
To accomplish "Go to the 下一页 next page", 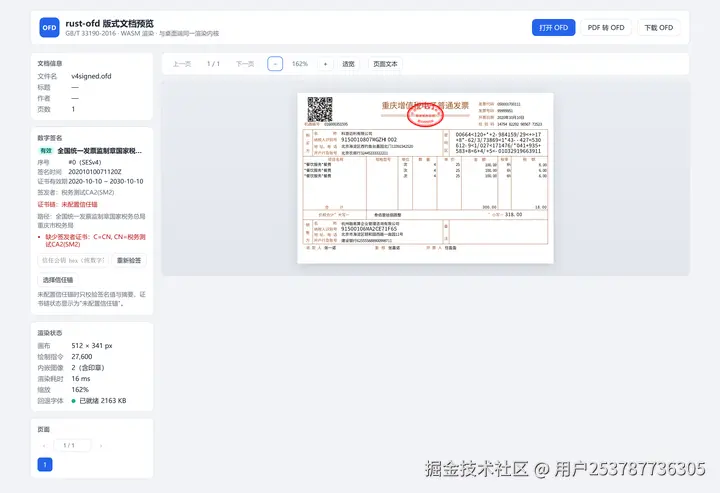I will 245,64.
